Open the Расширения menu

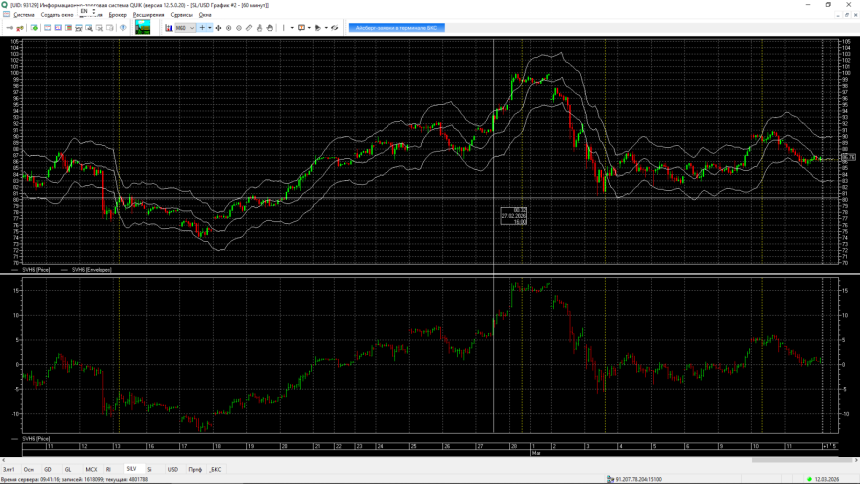point(148,15)
